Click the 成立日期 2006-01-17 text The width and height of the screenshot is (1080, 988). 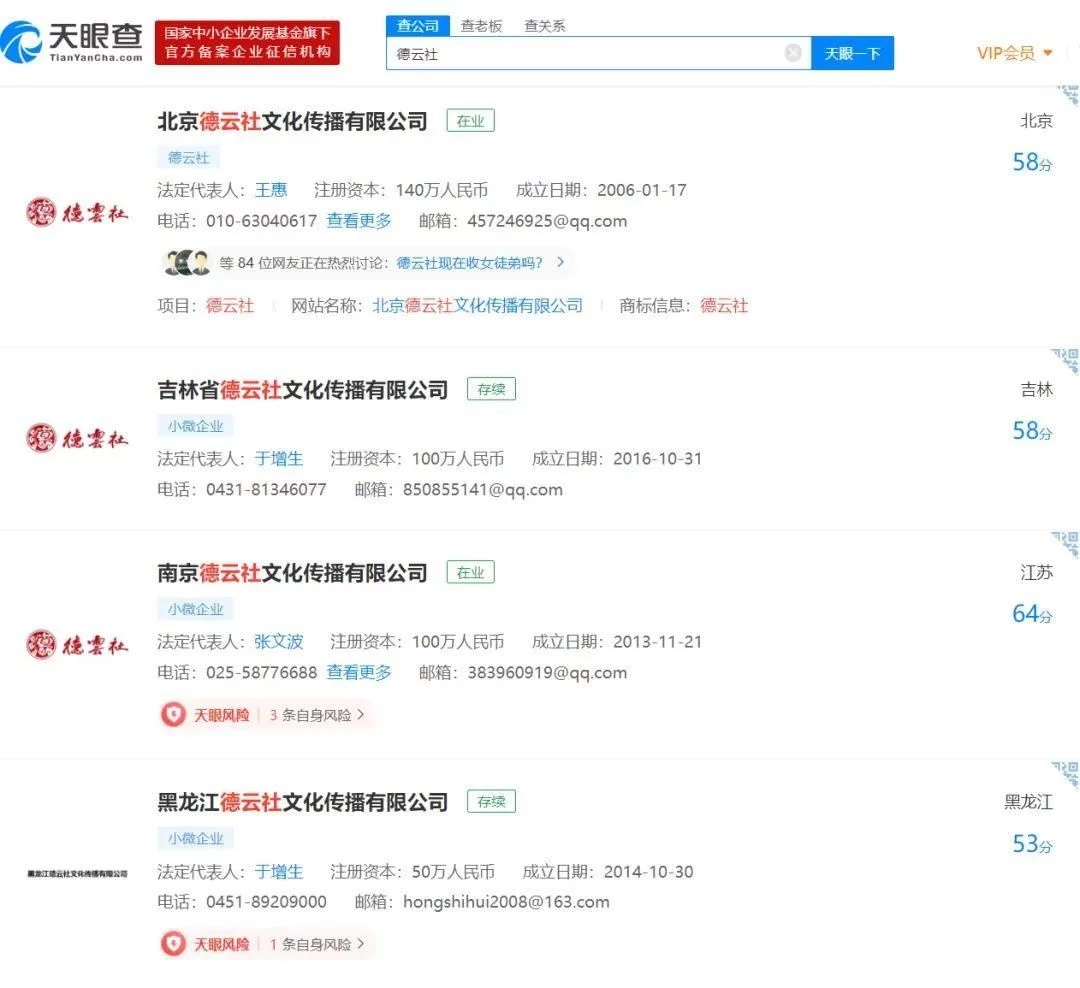601,190
